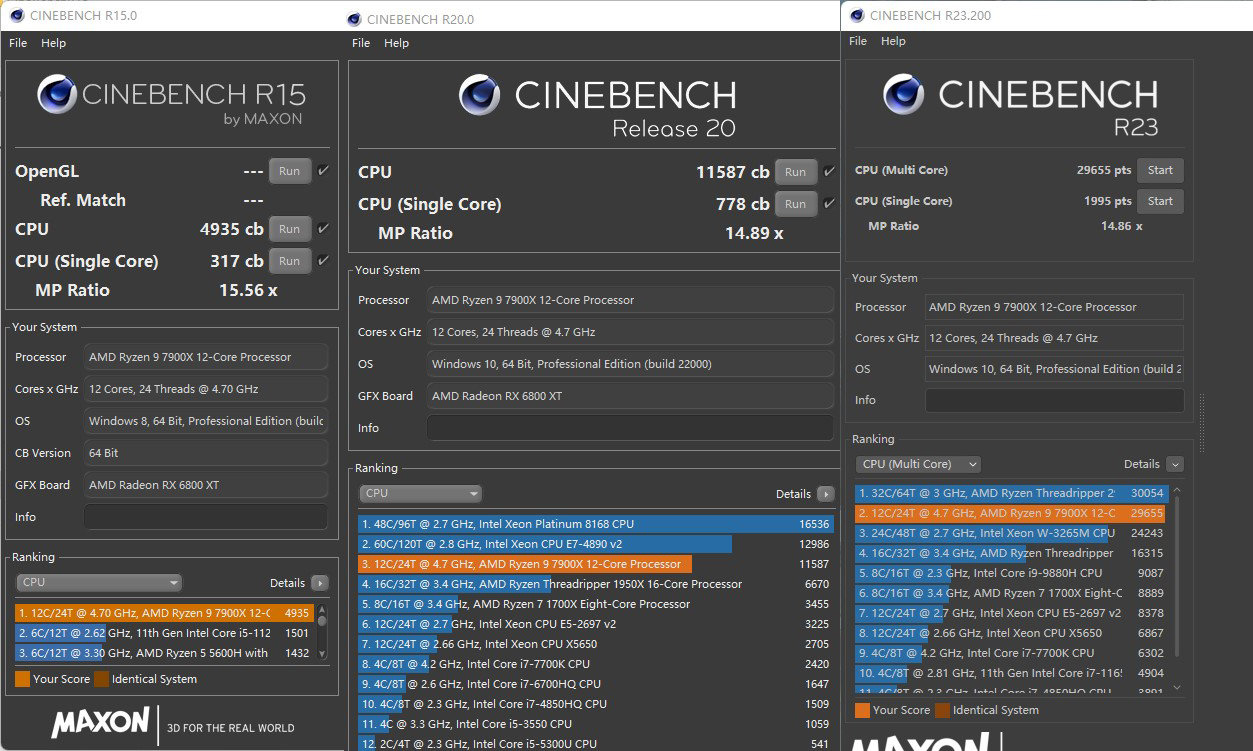Viewport: 1253px width, 751px height.
Task: Click the orange Your Score swatch in R15
Action: pos(22,679)
